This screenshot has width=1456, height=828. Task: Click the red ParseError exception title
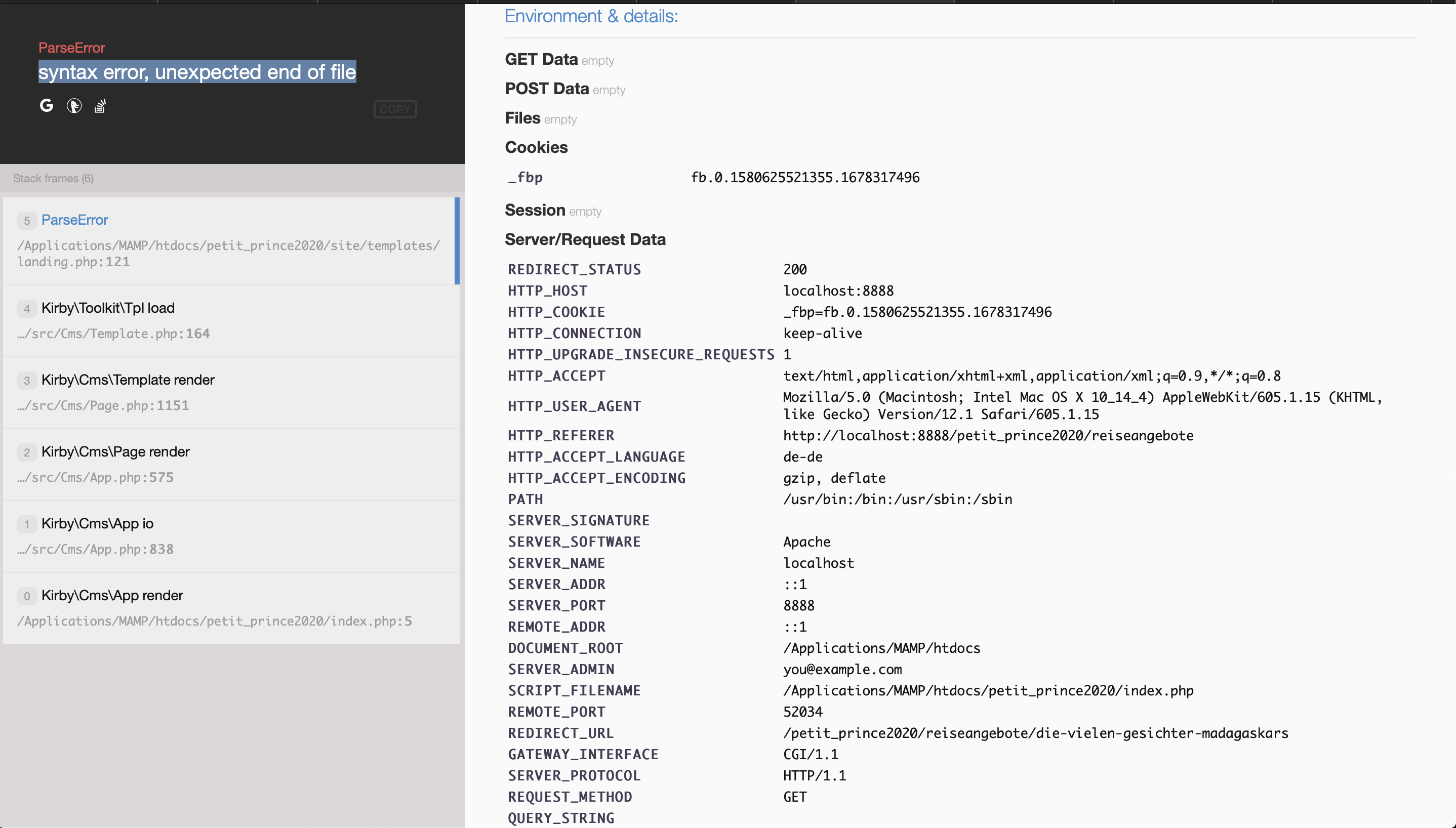[72, 48]
